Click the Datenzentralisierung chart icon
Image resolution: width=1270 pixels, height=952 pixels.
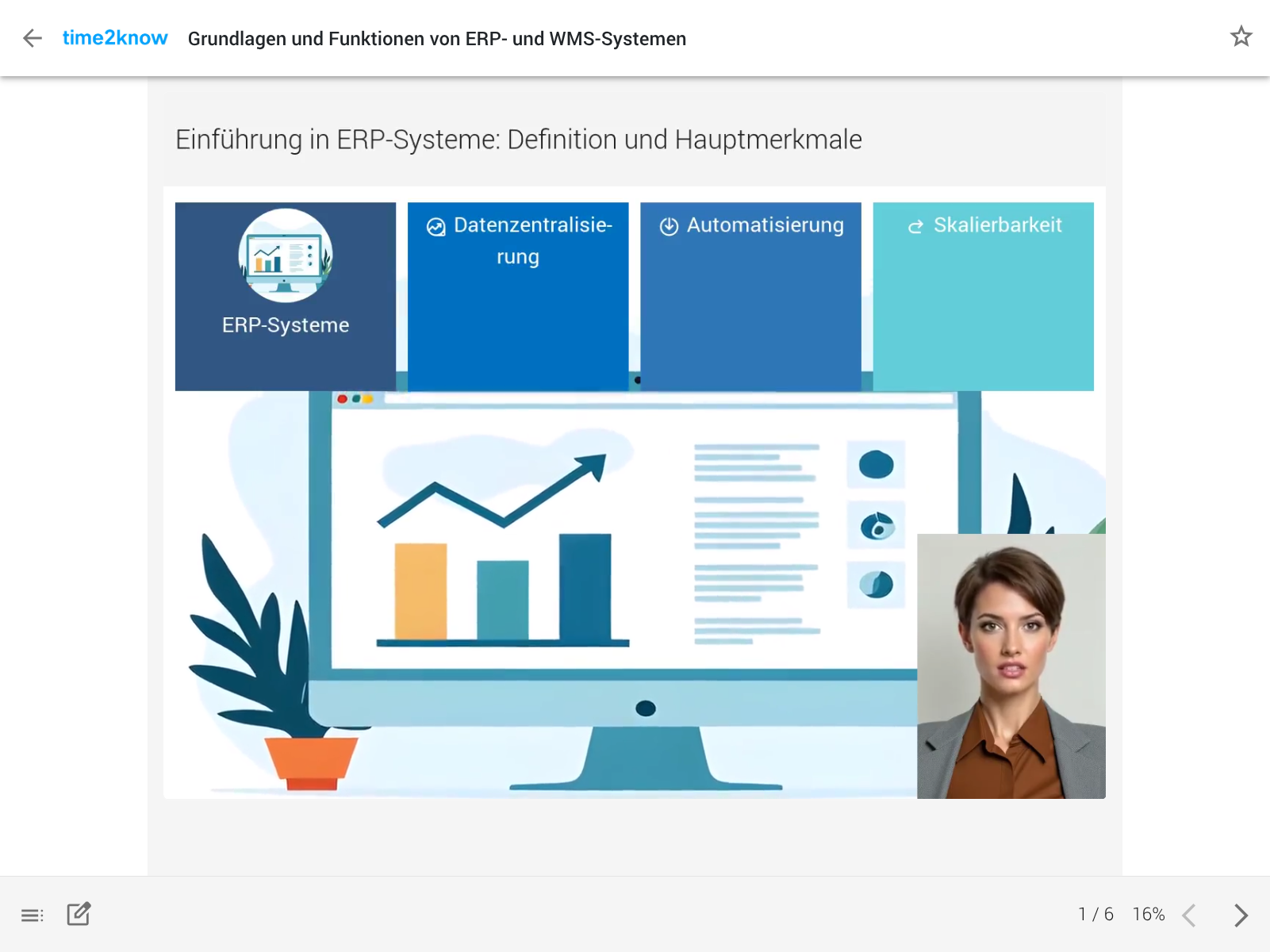coord(435,227)
